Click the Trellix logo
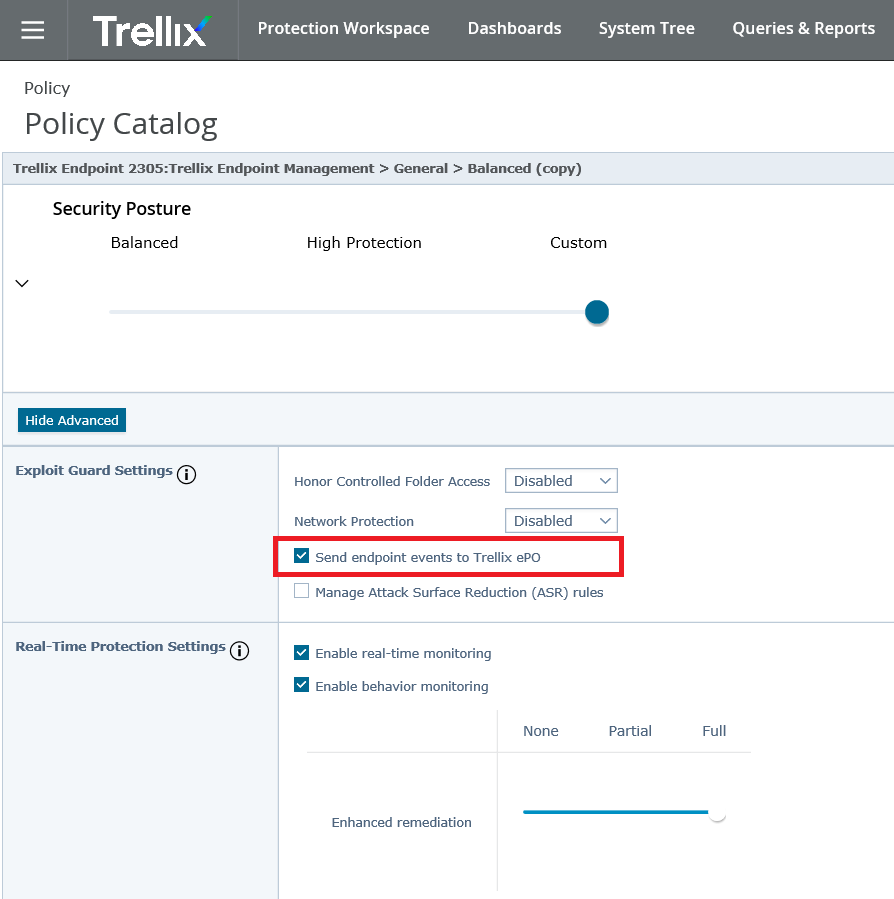 click(x=152, y=31)
